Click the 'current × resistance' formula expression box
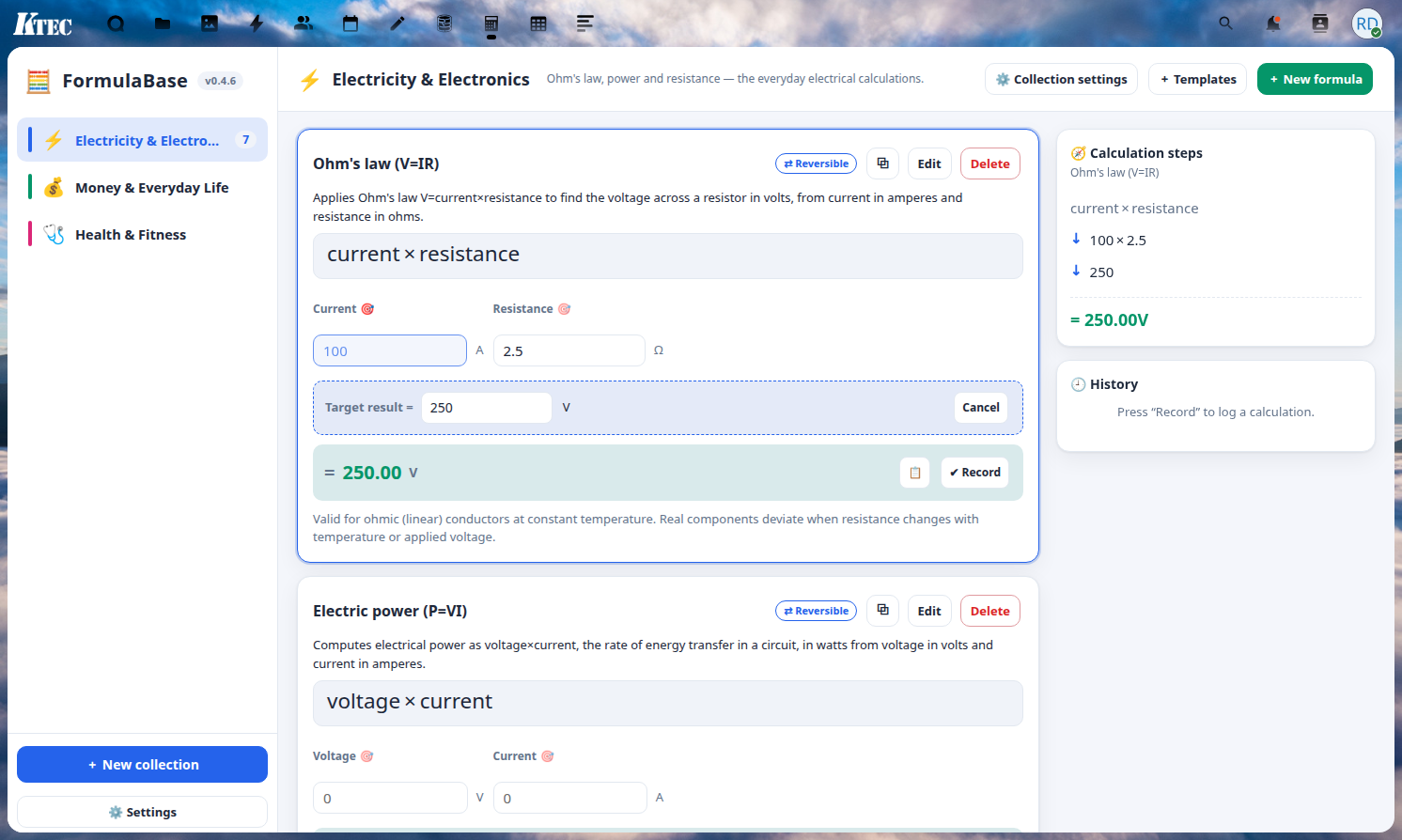The width and height of the screenshot is (1402, 840). (667, 256)
